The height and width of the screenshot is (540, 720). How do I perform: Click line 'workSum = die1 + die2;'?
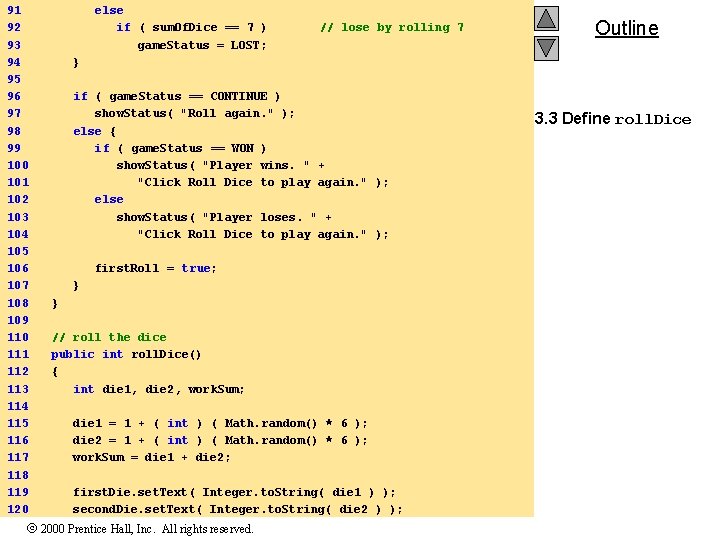pos(151,457)
